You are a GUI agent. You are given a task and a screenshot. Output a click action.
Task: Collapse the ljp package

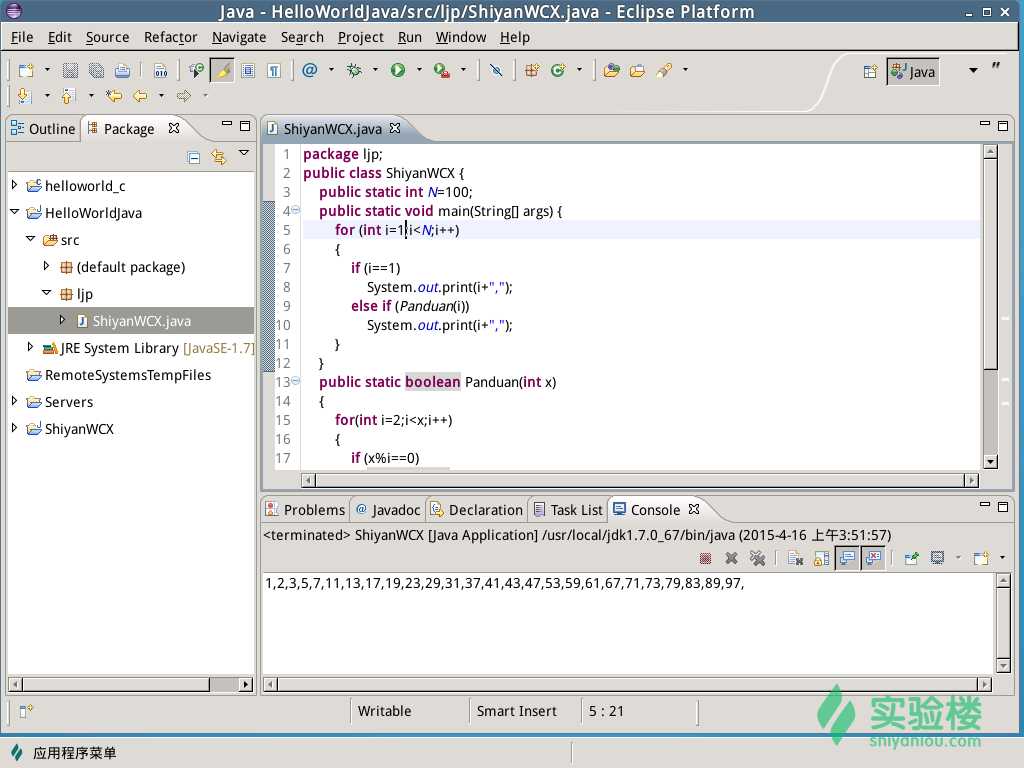(x=46, y=293)
